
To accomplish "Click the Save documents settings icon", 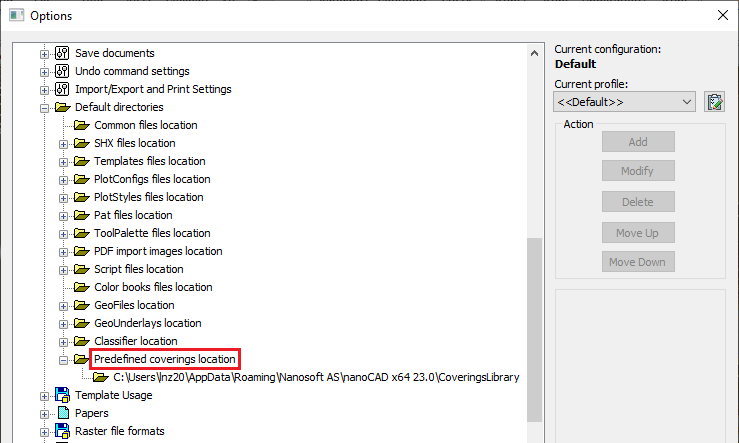I will (62, 53).
